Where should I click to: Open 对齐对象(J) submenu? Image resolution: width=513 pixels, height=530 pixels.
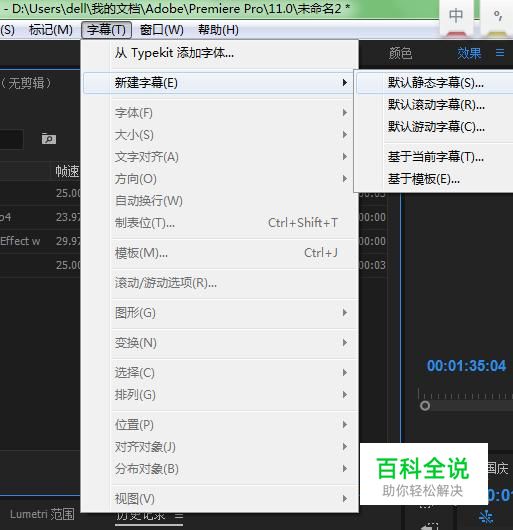point(220,447)
